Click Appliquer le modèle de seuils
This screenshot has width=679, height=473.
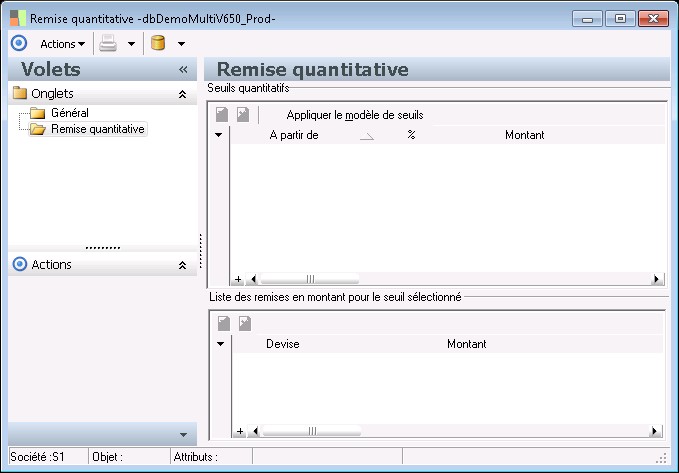(355, 115)
